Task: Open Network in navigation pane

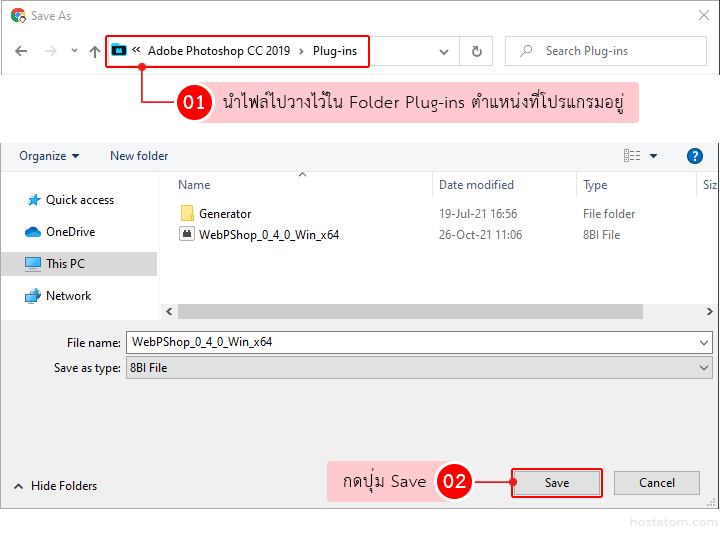Action: pos(68,296)
